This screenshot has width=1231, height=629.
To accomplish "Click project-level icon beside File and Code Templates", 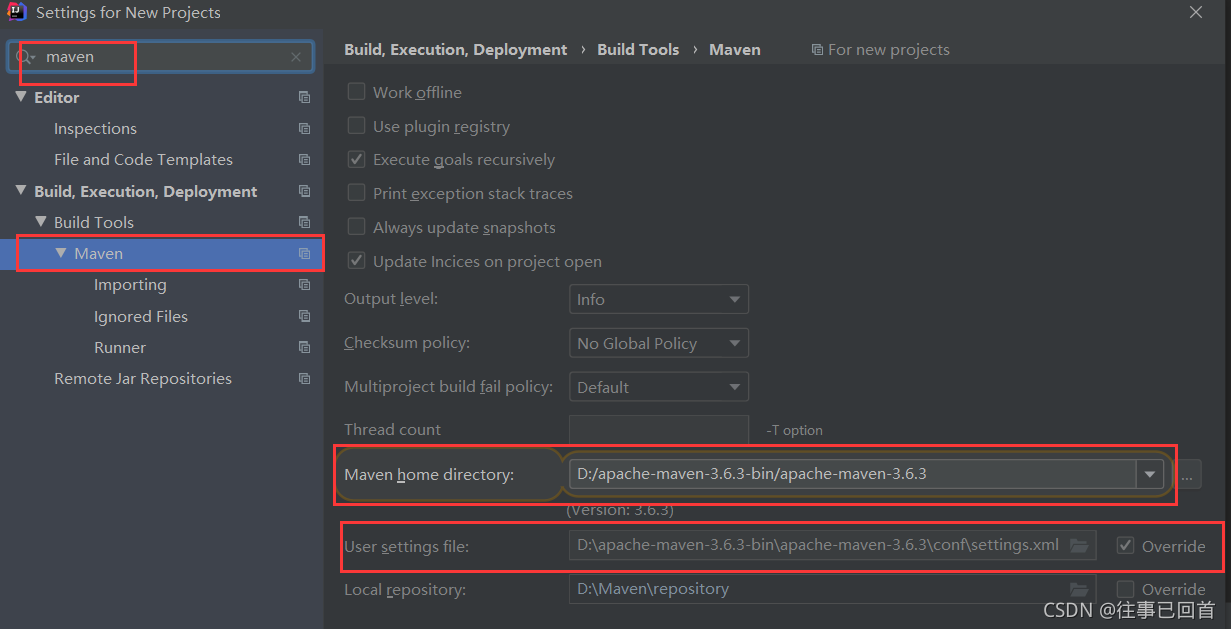I will (x=304, y=160).
